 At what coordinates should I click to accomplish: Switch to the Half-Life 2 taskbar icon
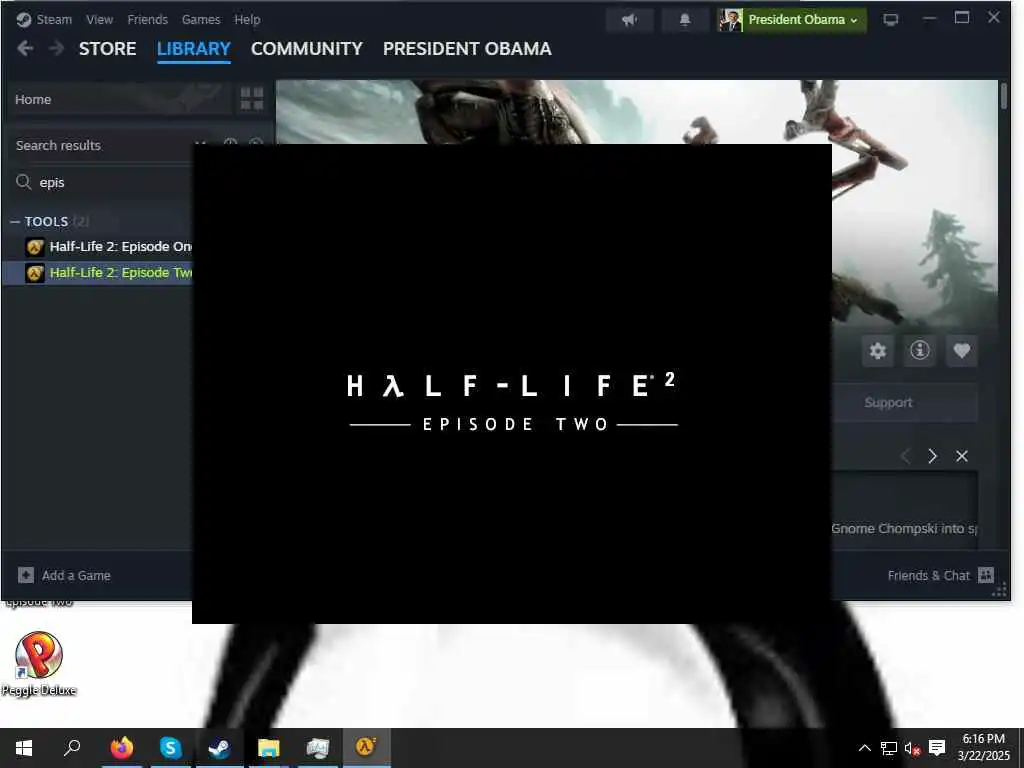point(366,748)
